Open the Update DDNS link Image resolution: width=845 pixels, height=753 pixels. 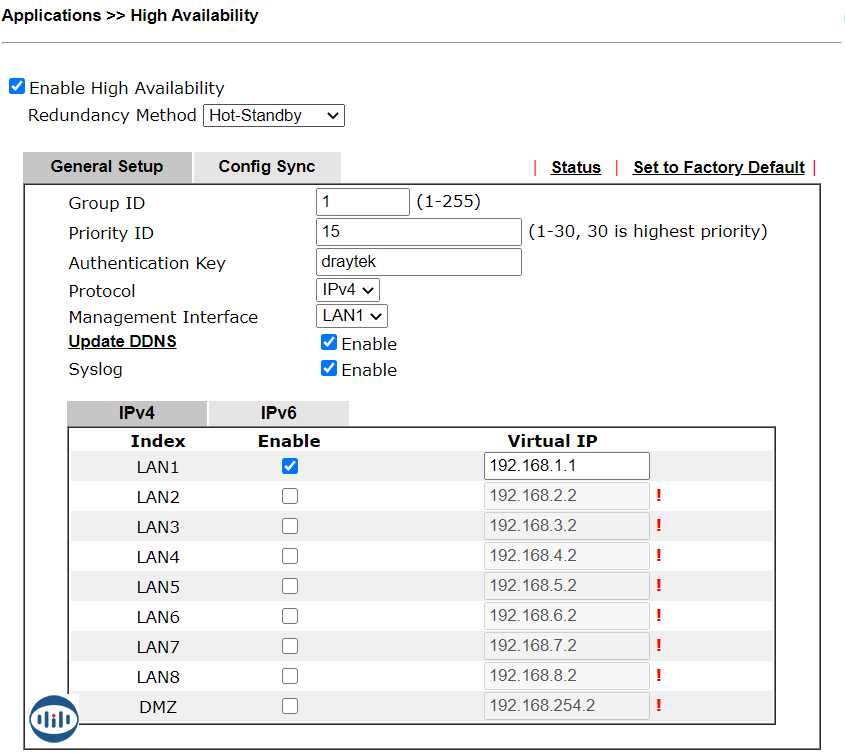pyautogui.click(x=122, y=342)
